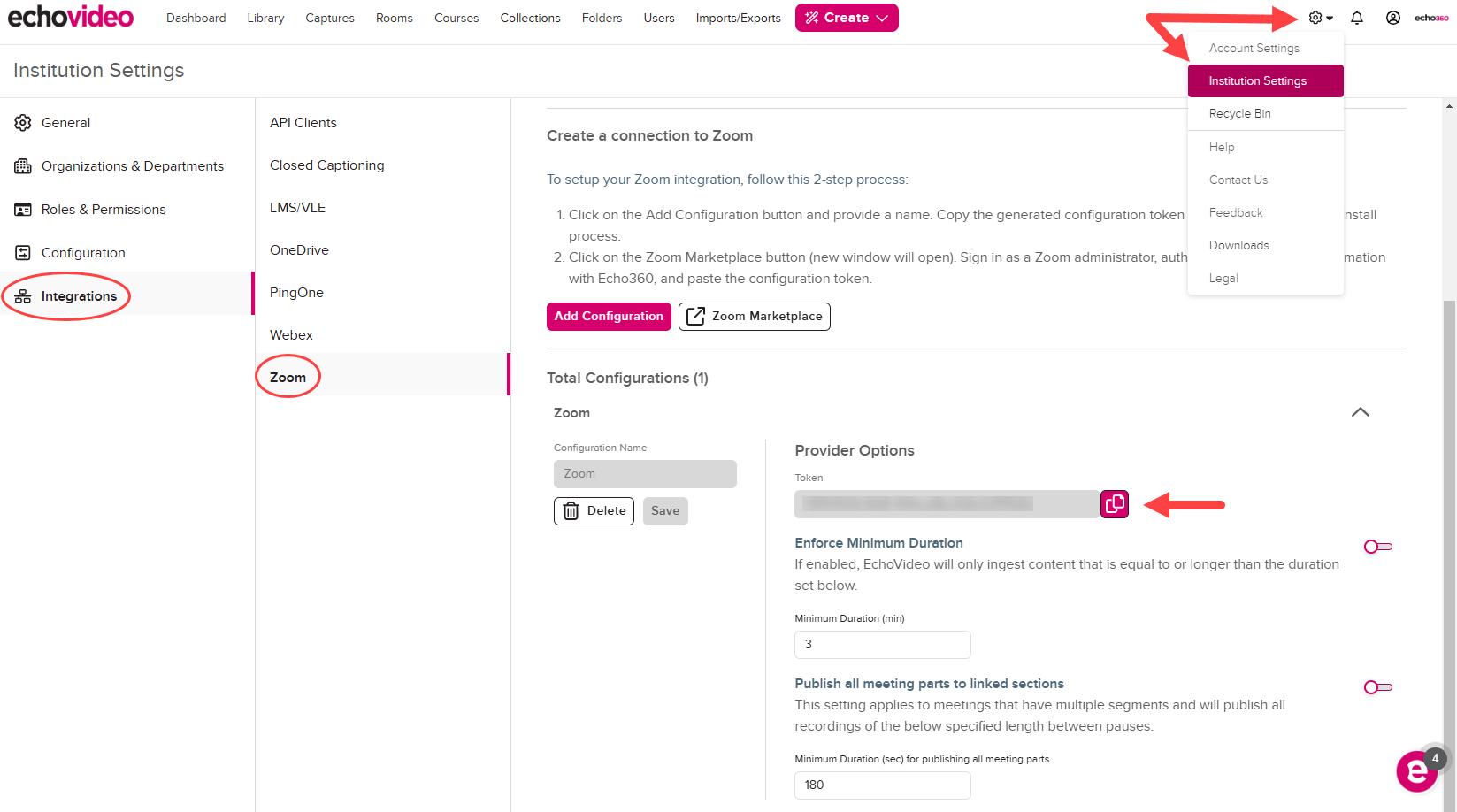Click the echovideo logo
The image size is (1457, 812).
pyautogui.click(x=71, y=17)
